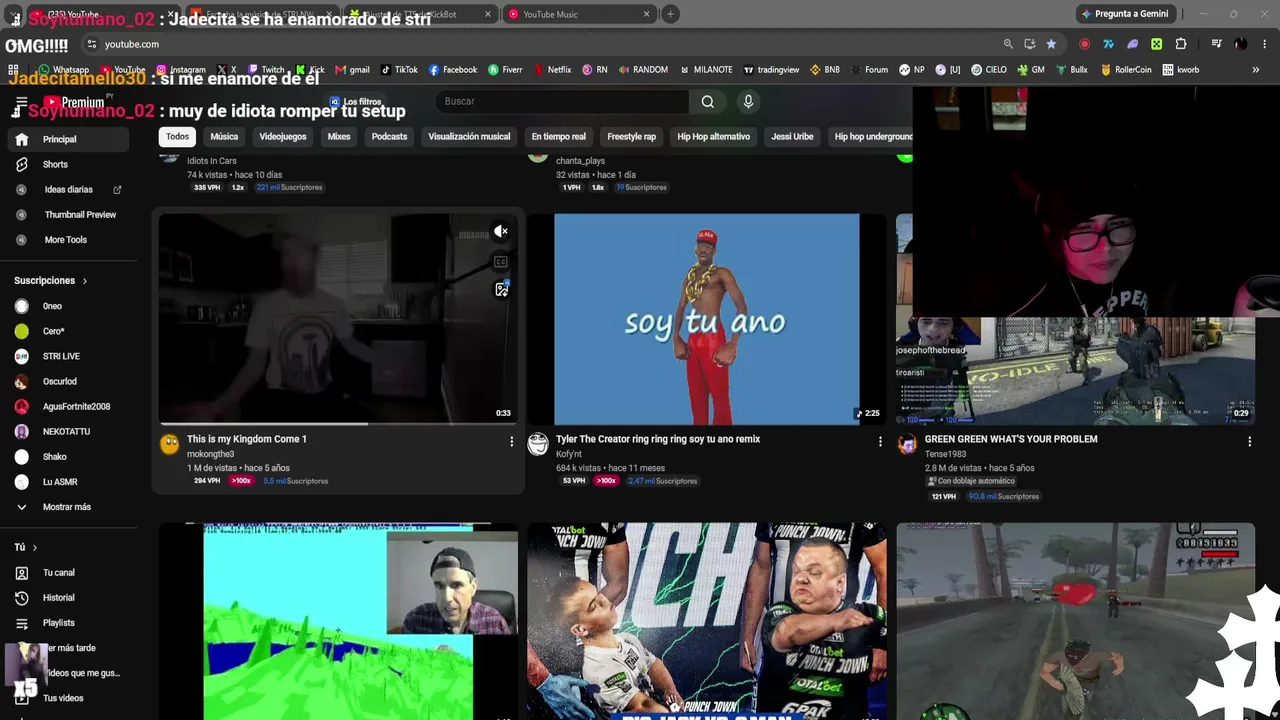Expand the Suscripciones section
Viewport: 1280px width, 720px height.
tap(51, 281)
